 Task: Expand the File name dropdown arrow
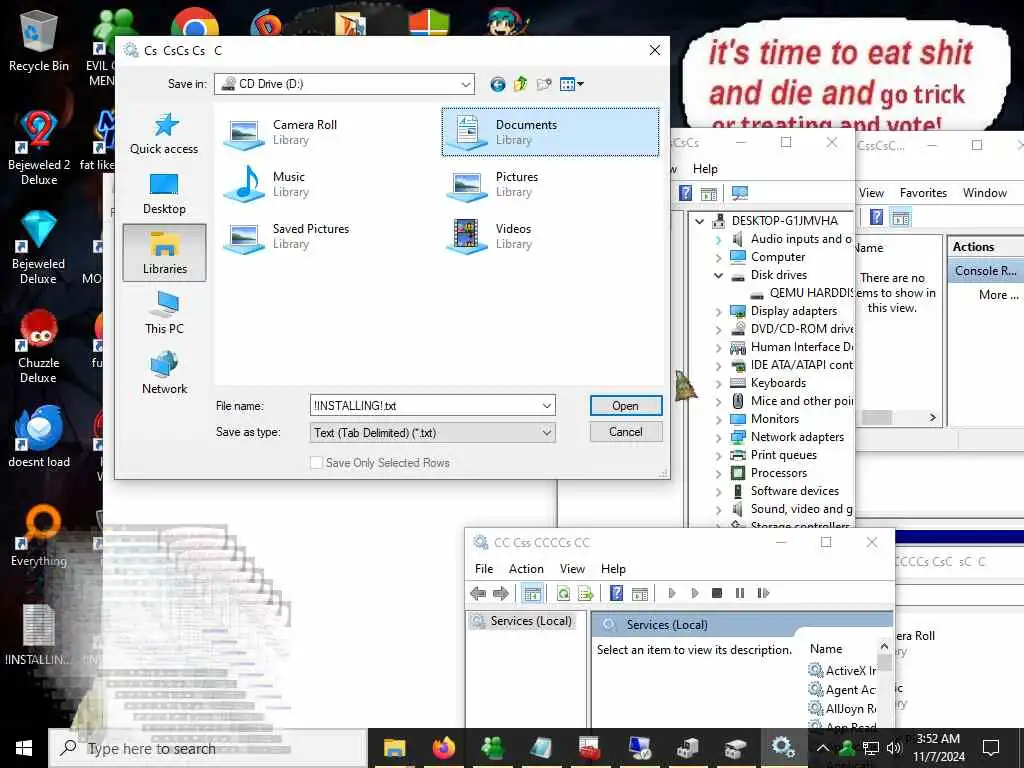pyautogui.click(x=547, y=406)
